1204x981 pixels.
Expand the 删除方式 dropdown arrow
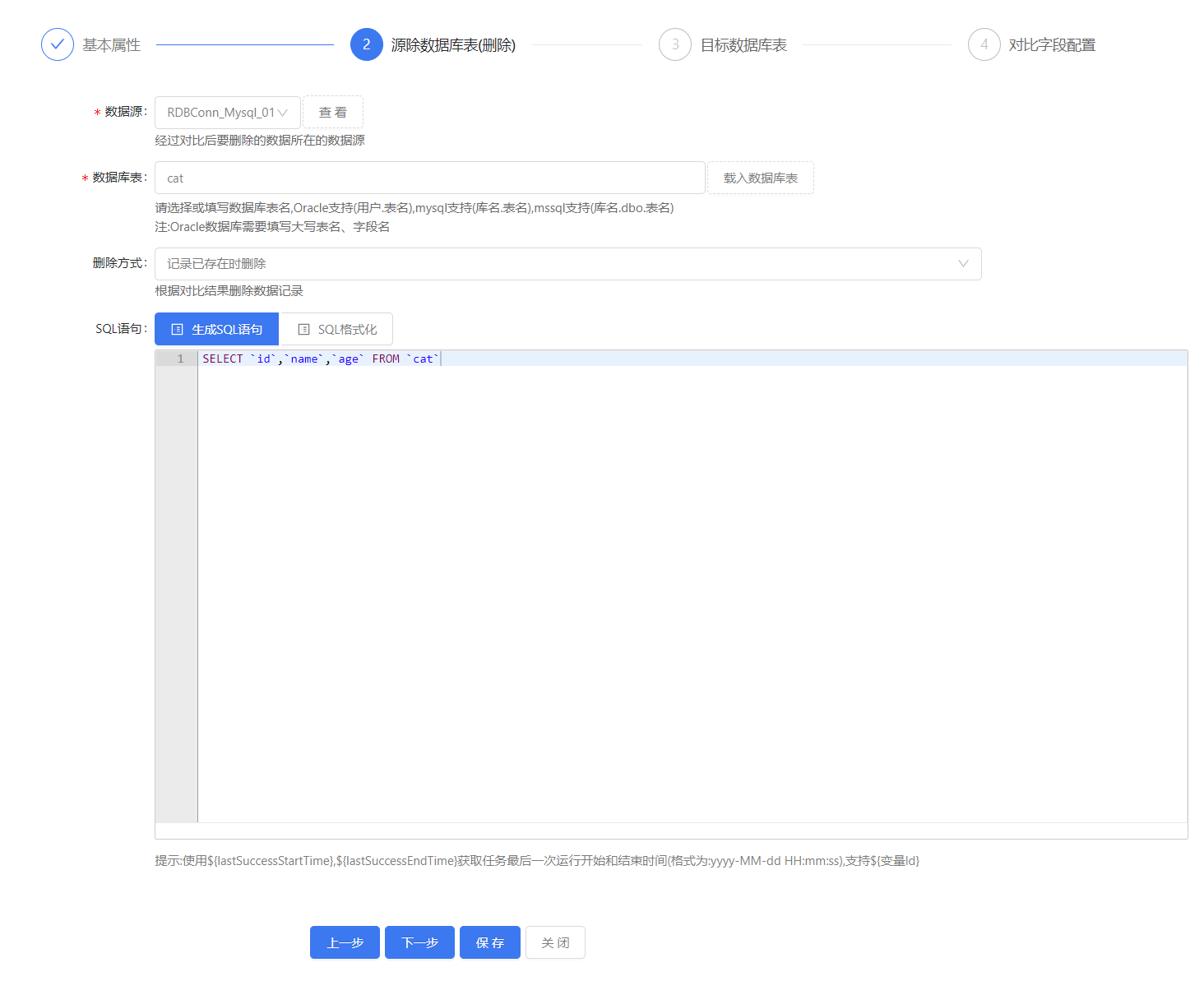click(x=963, y=264)
